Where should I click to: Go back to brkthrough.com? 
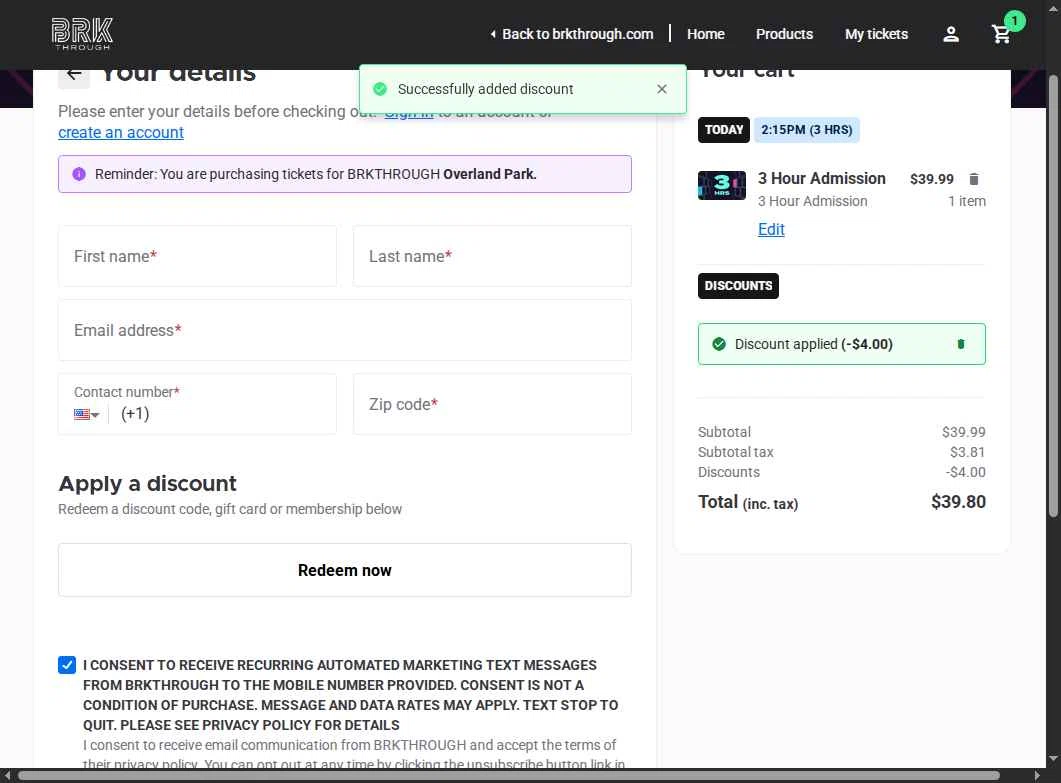tap(572, 34)
